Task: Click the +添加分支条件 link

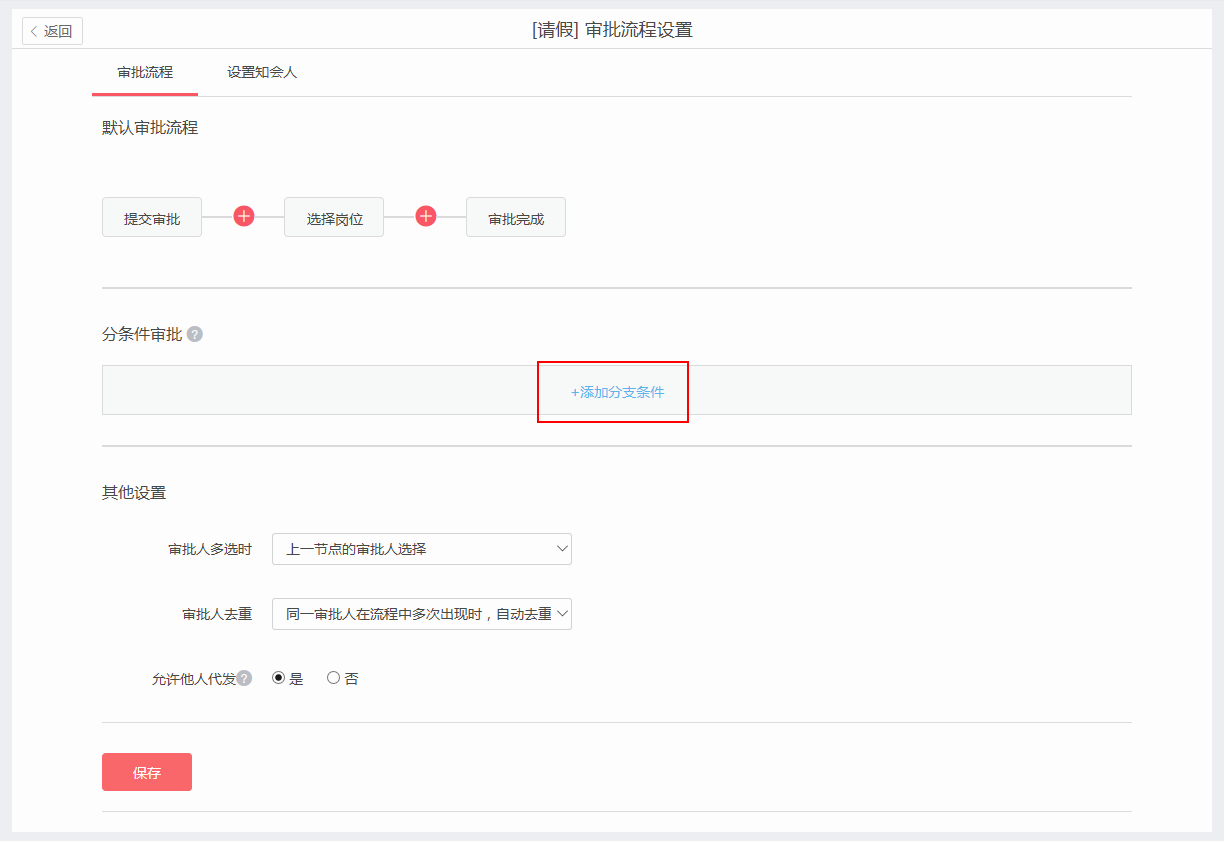Action: click(x=617, y=392)
